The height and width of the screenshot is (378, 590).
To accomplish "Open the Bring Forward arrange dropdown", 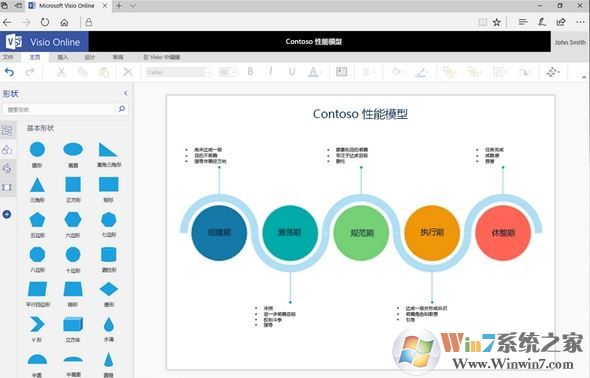I will click(x=450, y=71).
